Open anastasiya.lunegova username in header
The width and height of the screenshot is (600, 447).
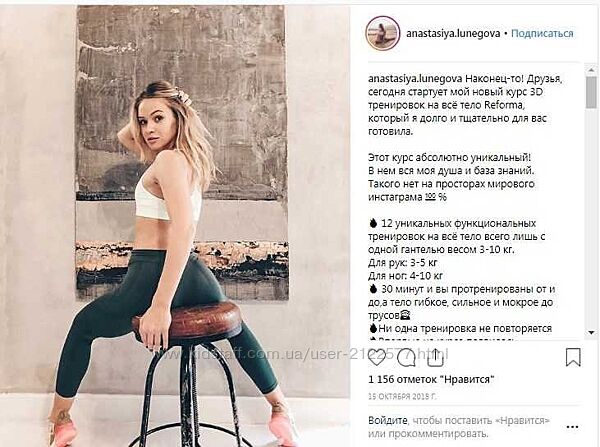[453, 34]
